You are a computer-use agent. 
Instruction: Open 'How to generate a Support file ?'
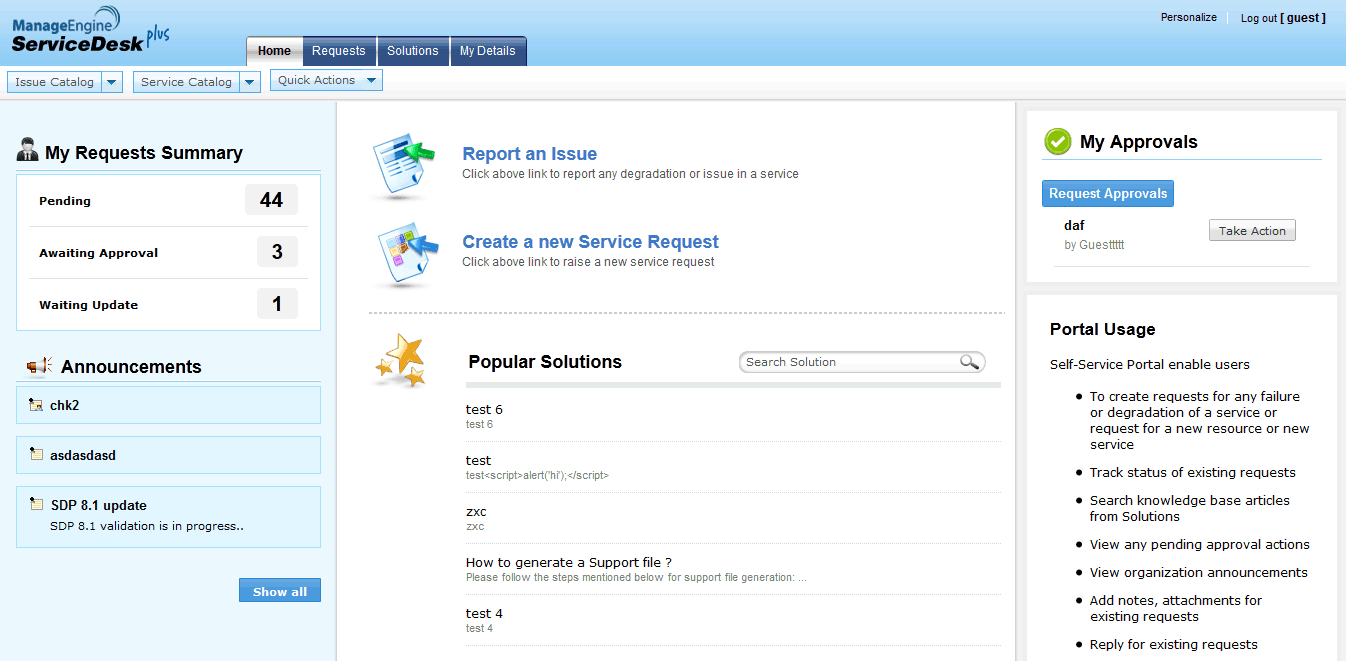click(x=568, y=562)
